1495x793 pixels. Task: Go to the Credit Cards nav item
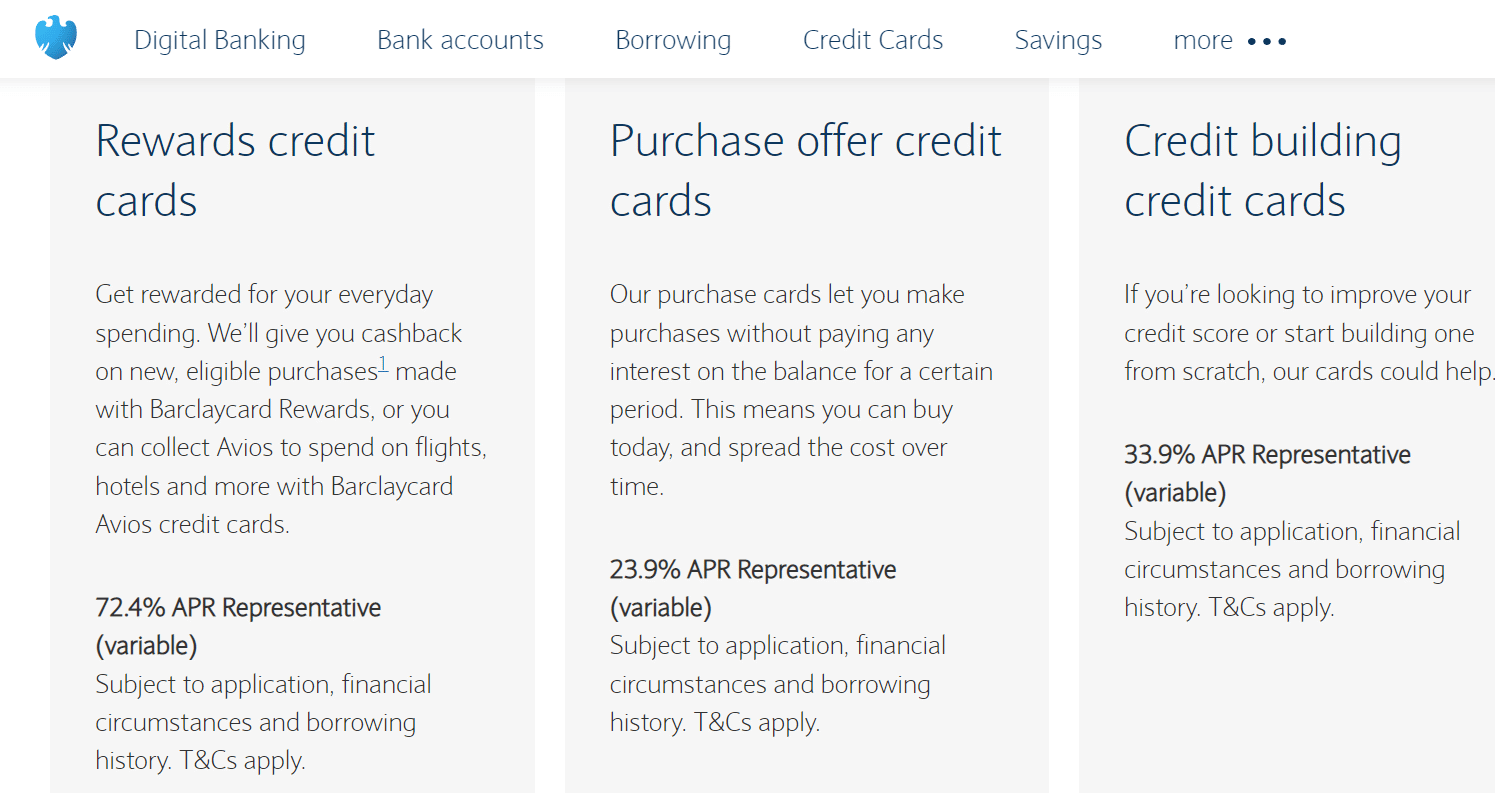873,40
